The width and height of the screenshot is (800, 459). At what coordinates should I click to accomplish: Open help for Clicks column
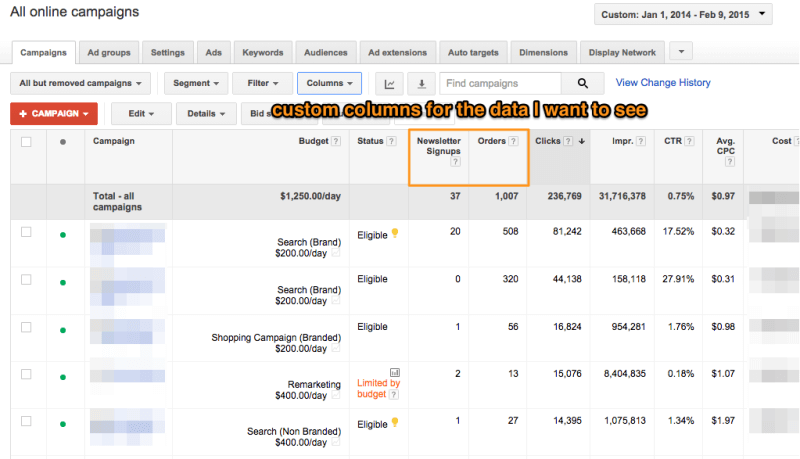tap(568, 141)
